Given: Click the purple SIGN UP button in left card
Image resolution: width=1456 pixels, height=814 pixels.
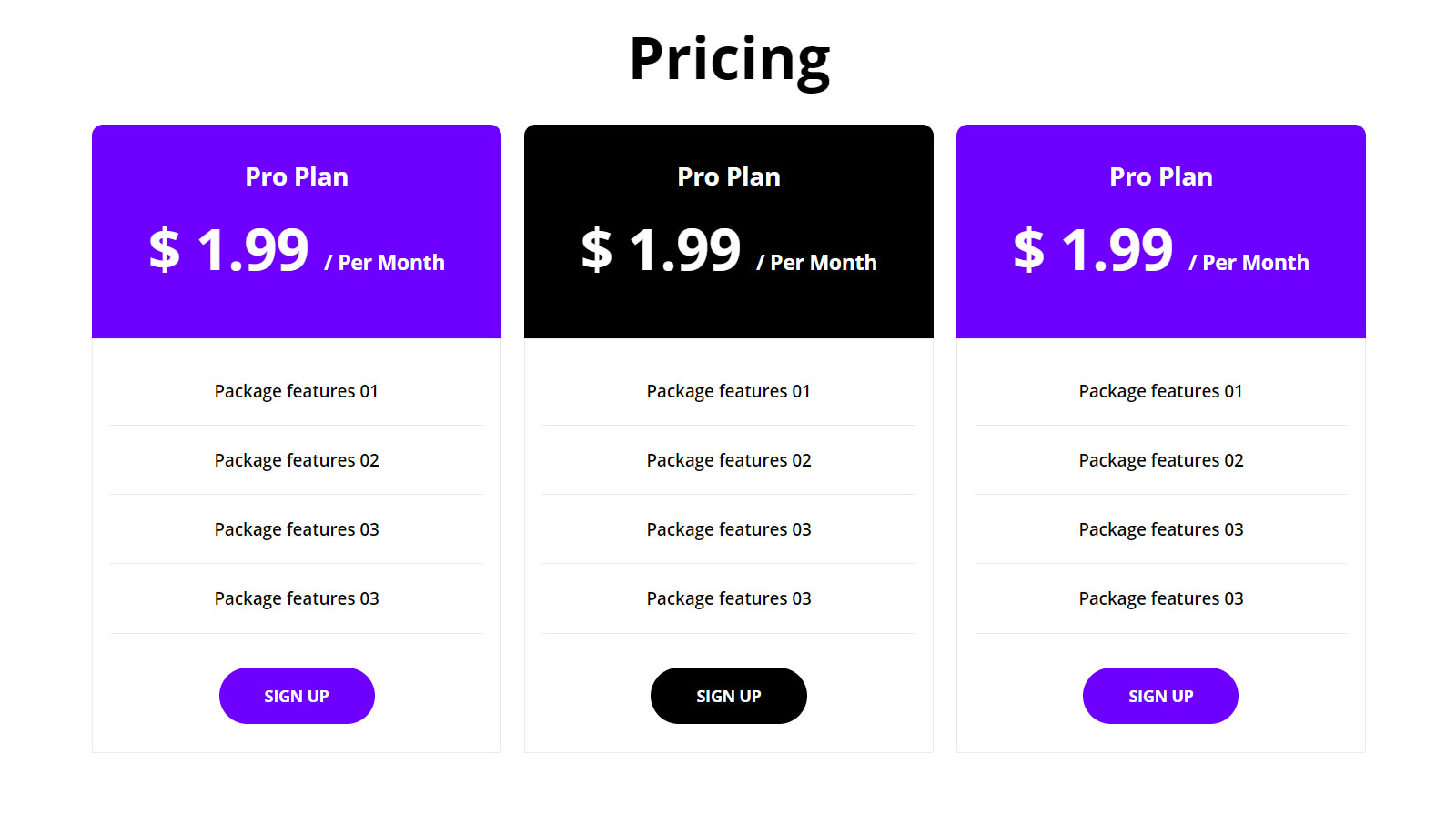Looking at the screenshot, I should [297, 696].
